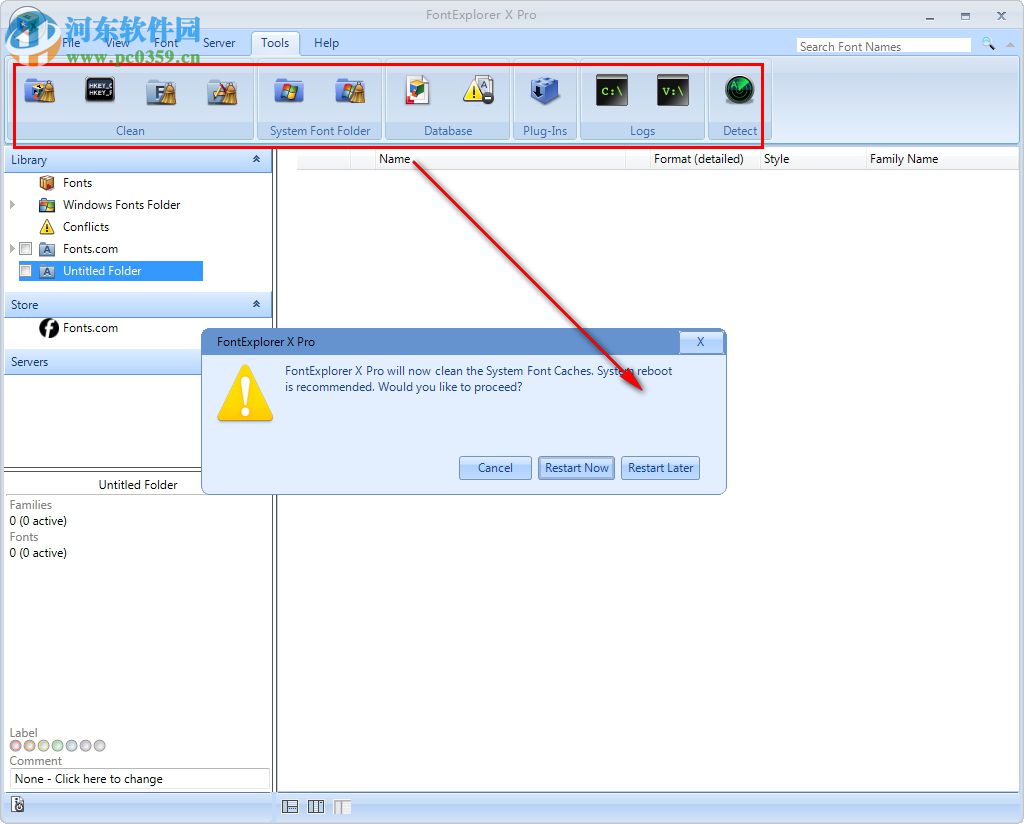Choose Restart Later
Viewport: 1024px width, 824px height.
tap(660, 467)
